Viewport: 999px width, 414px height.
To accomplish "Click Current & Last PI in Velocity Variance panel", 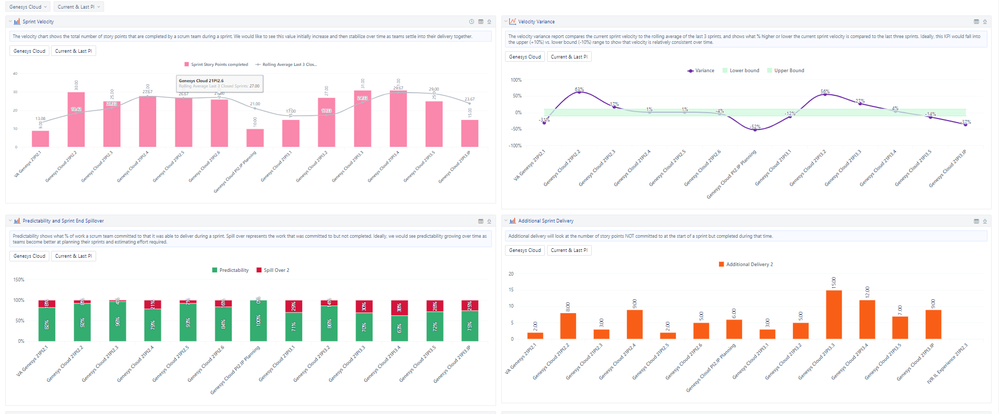I will 570,57.
